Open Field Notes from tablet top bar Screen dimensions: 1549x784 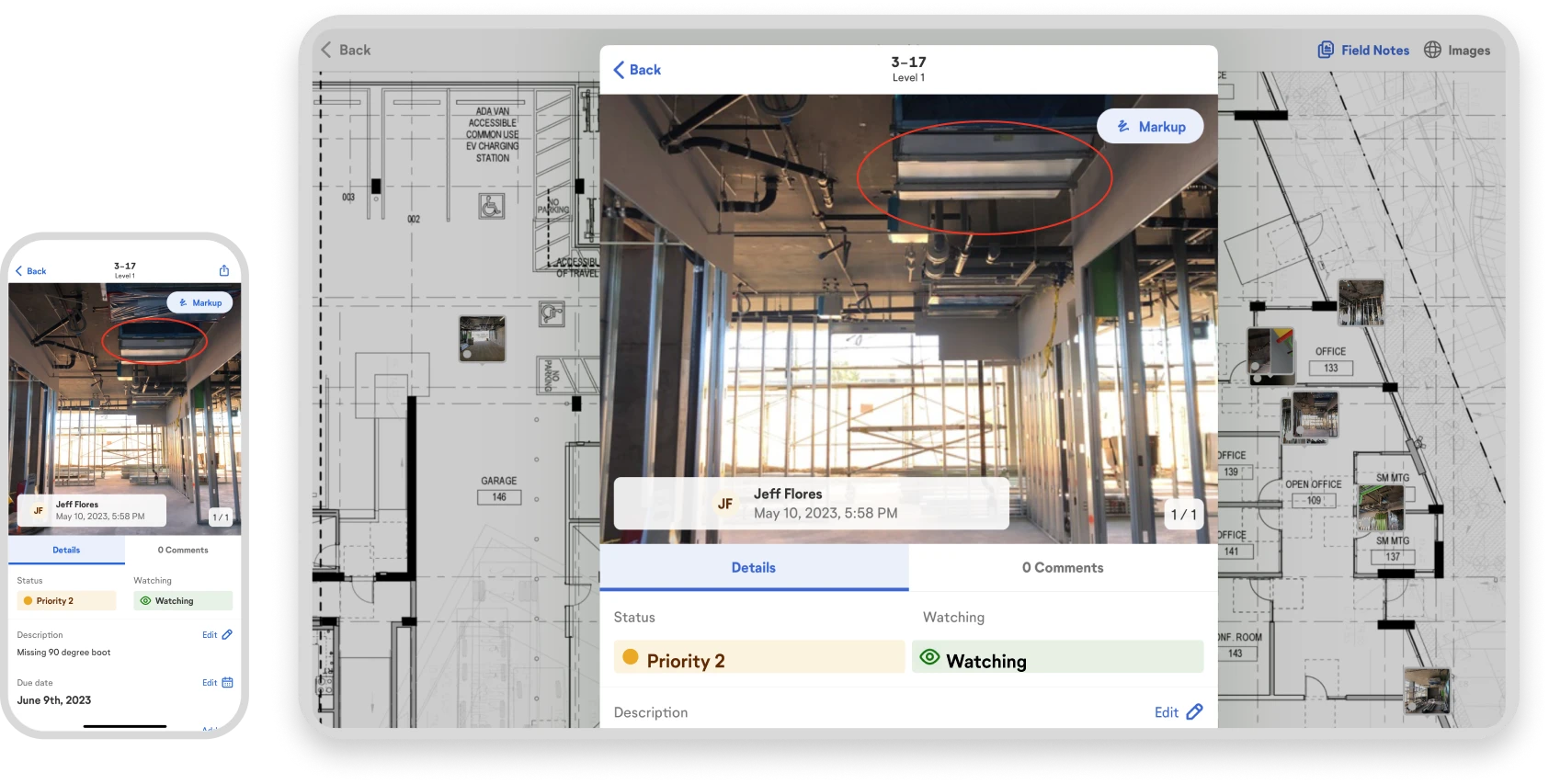[1363, 51]
